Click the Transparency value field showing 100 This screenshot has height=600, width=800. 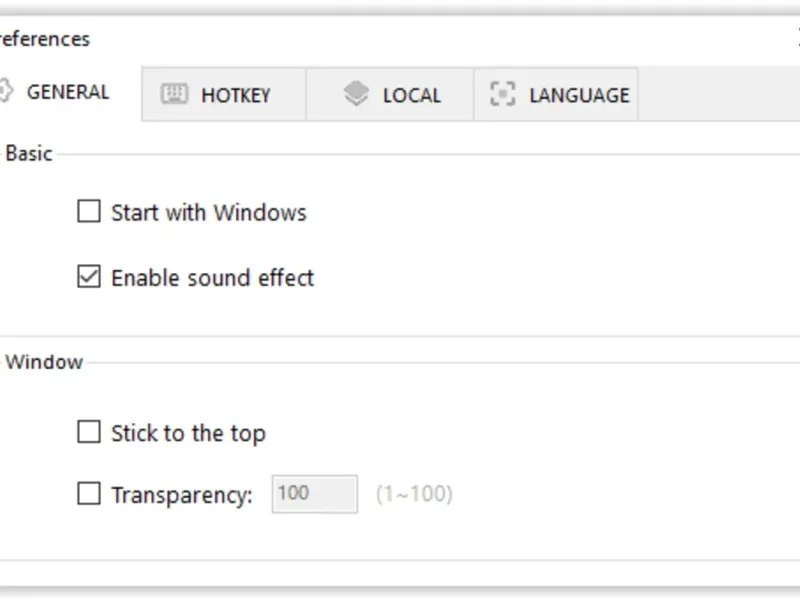click(x=315, y=494)
